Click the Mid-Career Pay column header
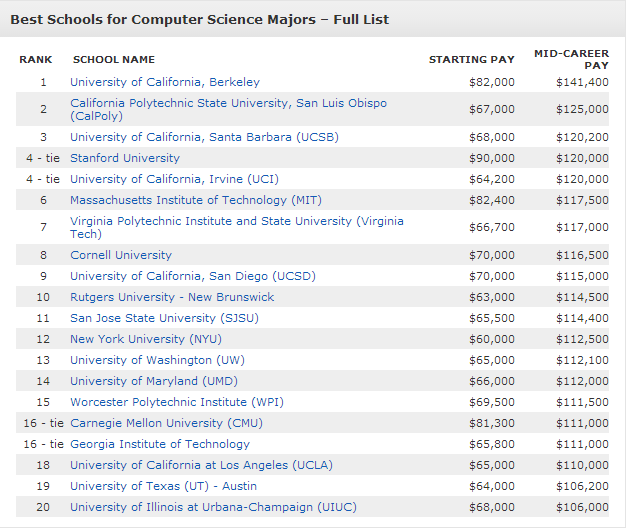The image size is (627, 531). click(571, 58)
